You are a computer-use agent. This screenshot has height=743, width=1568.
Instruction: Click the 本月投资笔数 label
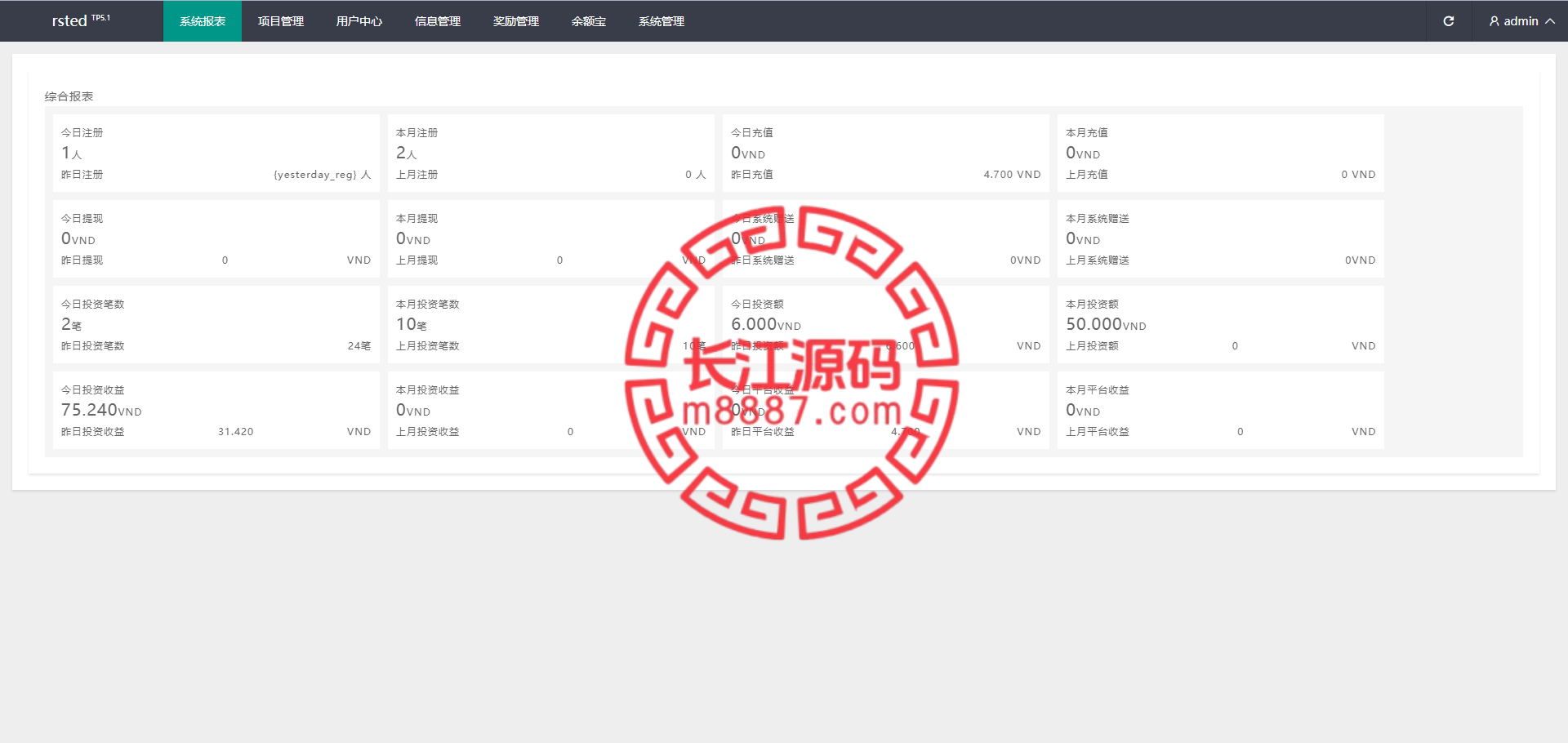point(427,304)
